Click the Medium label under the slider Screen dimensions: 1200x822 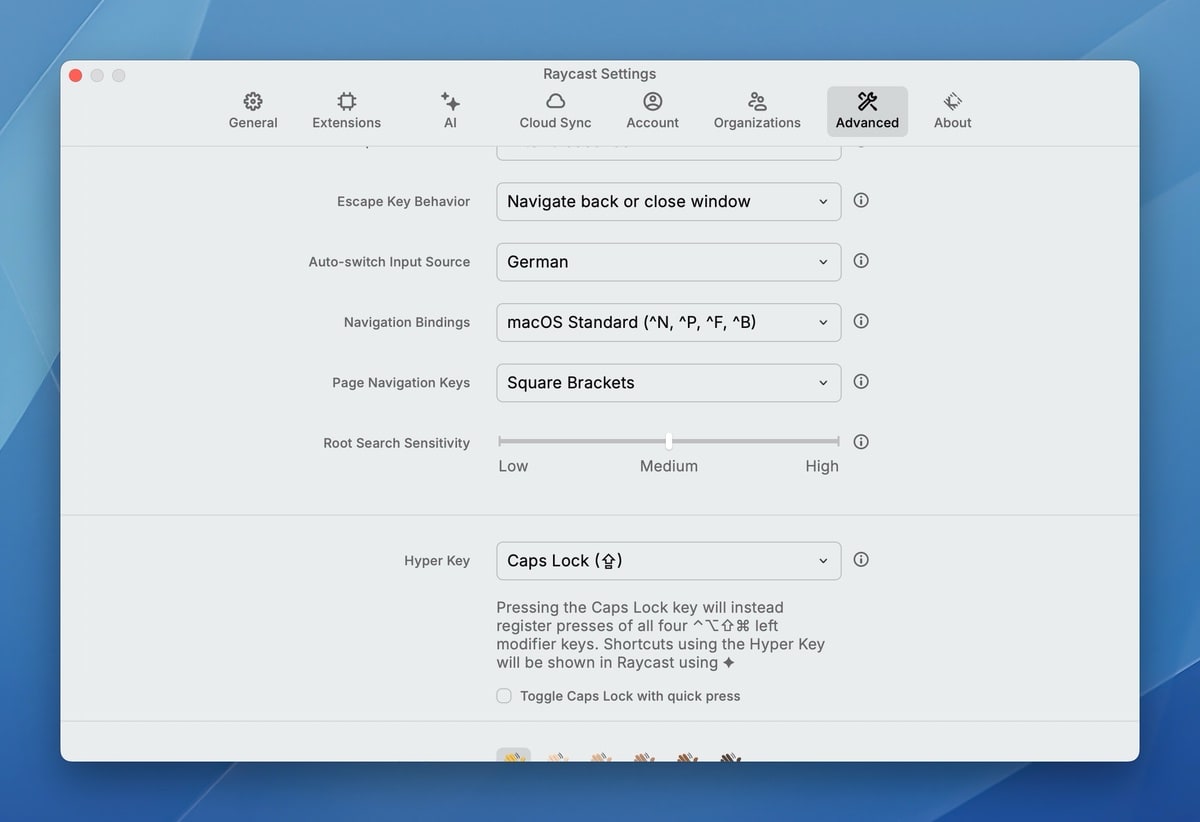pos(669,466)
